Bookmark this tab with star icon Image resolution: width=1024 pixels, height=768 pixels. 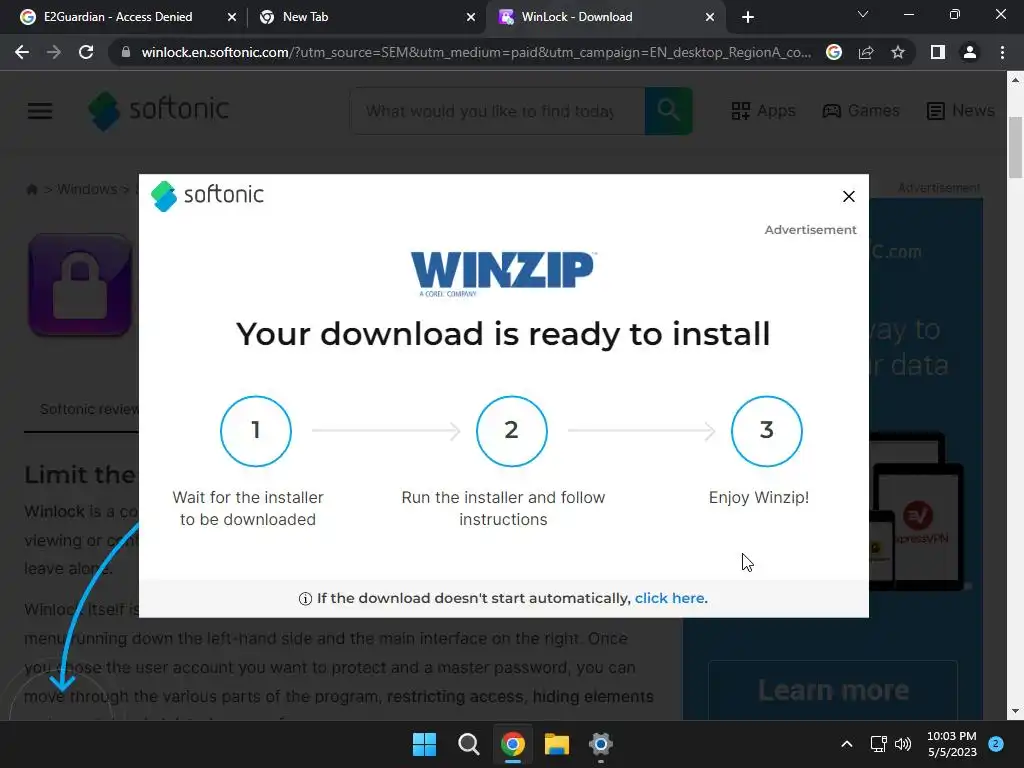click(898, 52)
